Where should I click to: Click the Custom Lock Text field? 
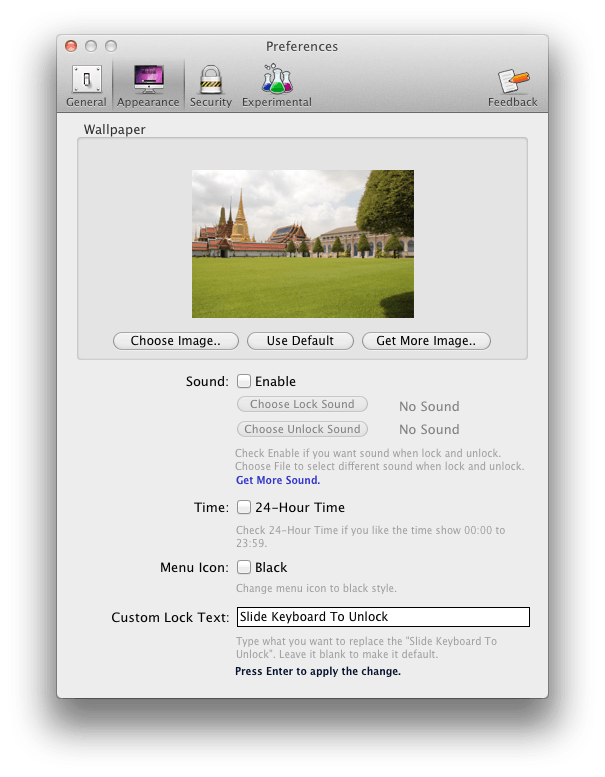[x=383, y=617]
